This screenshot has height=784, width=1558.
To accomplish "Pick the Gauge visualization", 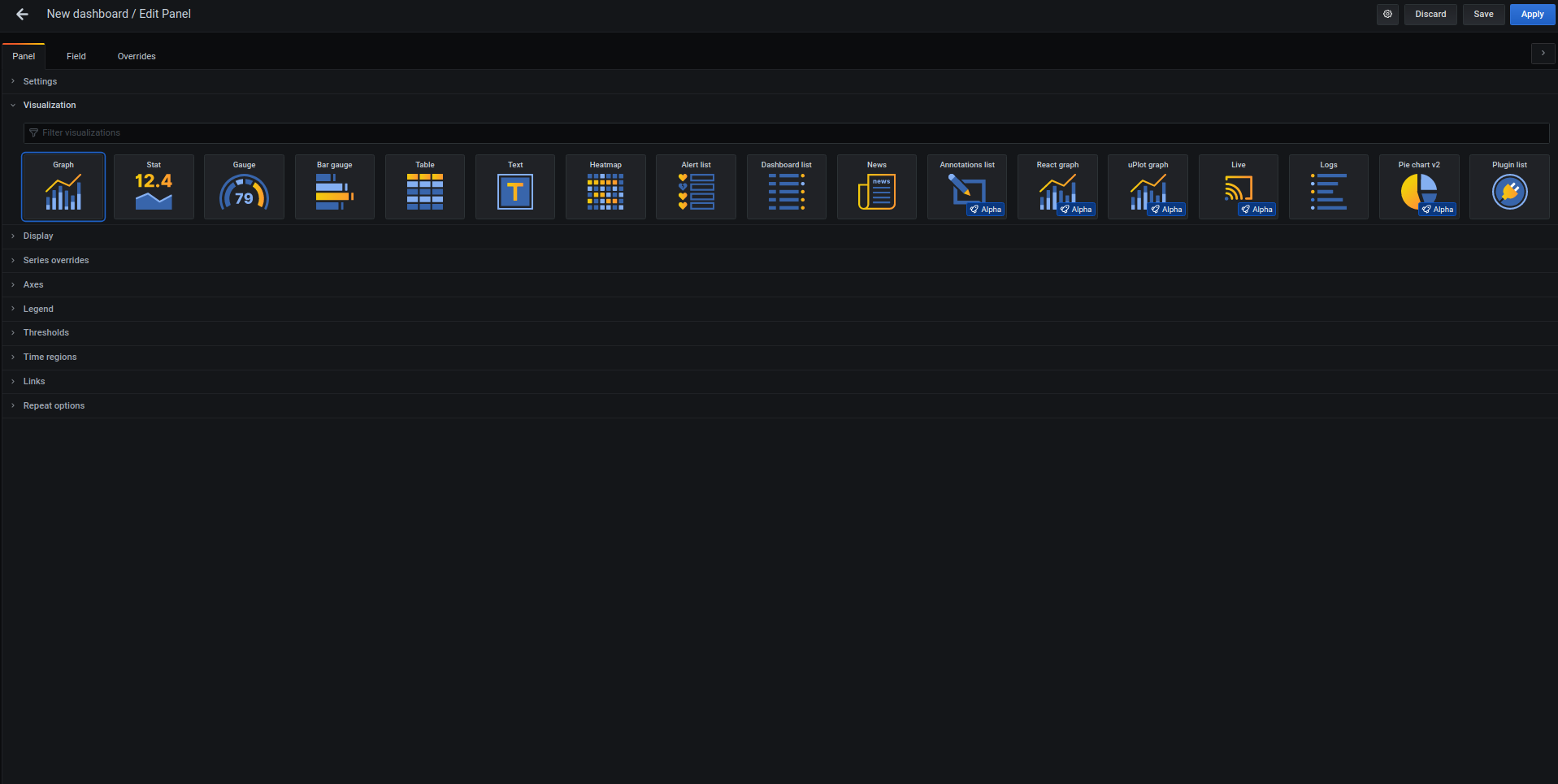I will click(x=244, y=187).
